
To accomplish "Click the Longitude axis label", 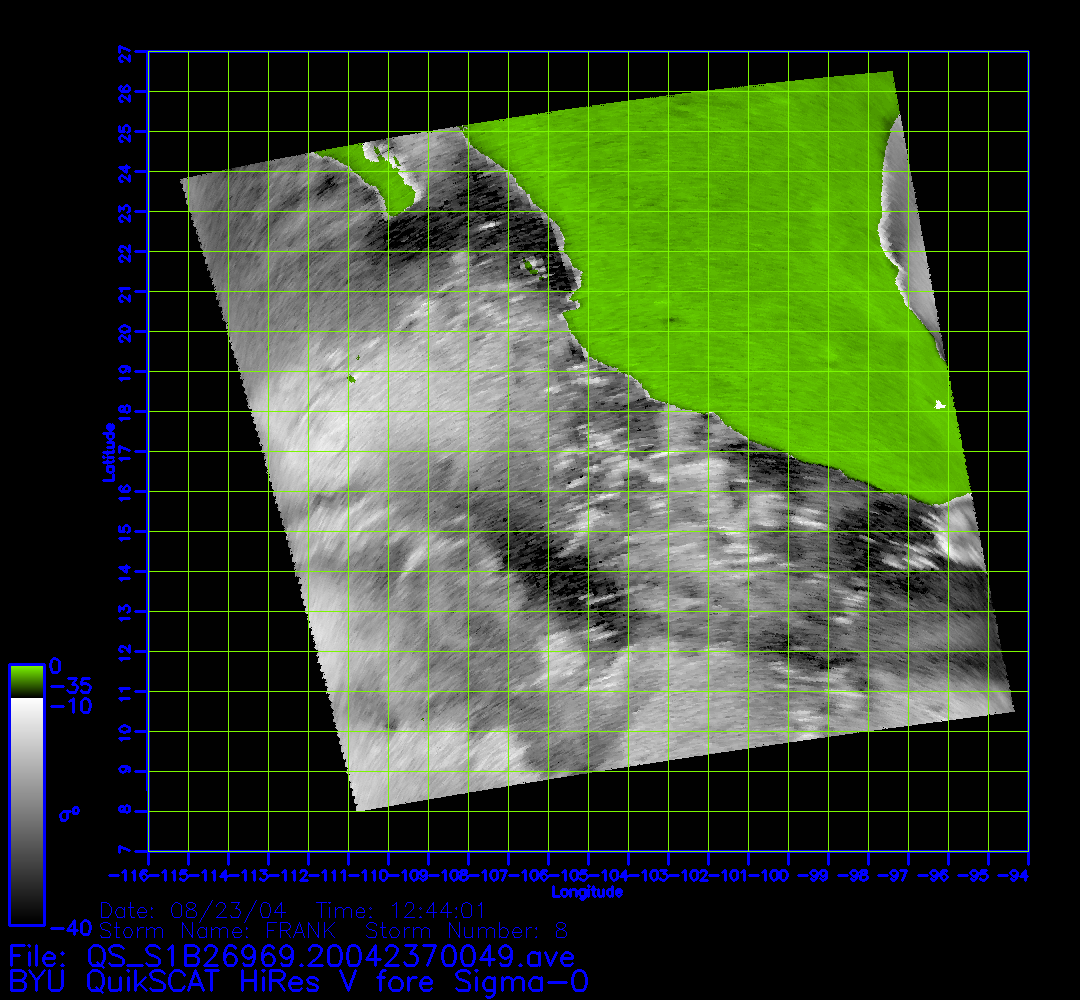I will coord(588,891).
